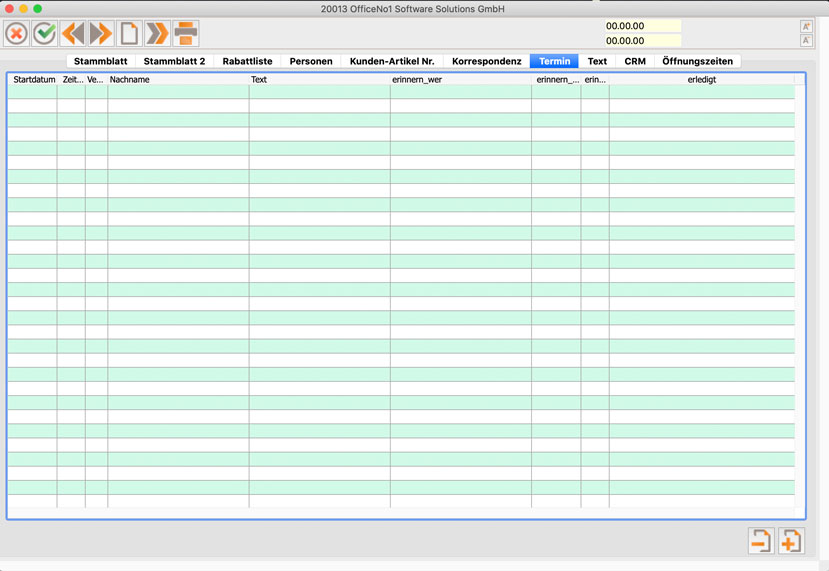The image size is (829, 571).
Task: Click the erinnern_... column header
Action: 556,79
